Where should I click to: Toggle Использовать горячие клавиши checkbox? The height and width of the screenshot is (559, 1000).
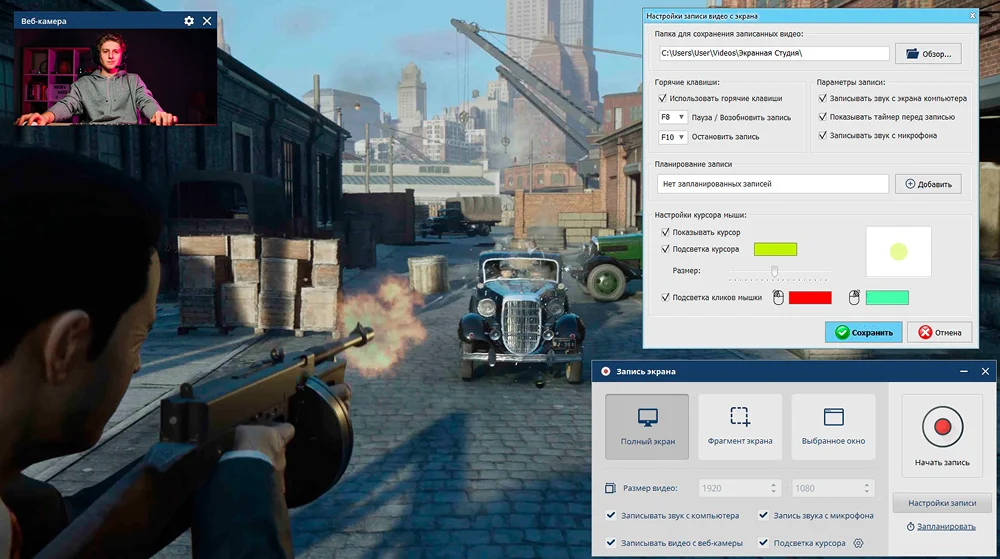663,99
